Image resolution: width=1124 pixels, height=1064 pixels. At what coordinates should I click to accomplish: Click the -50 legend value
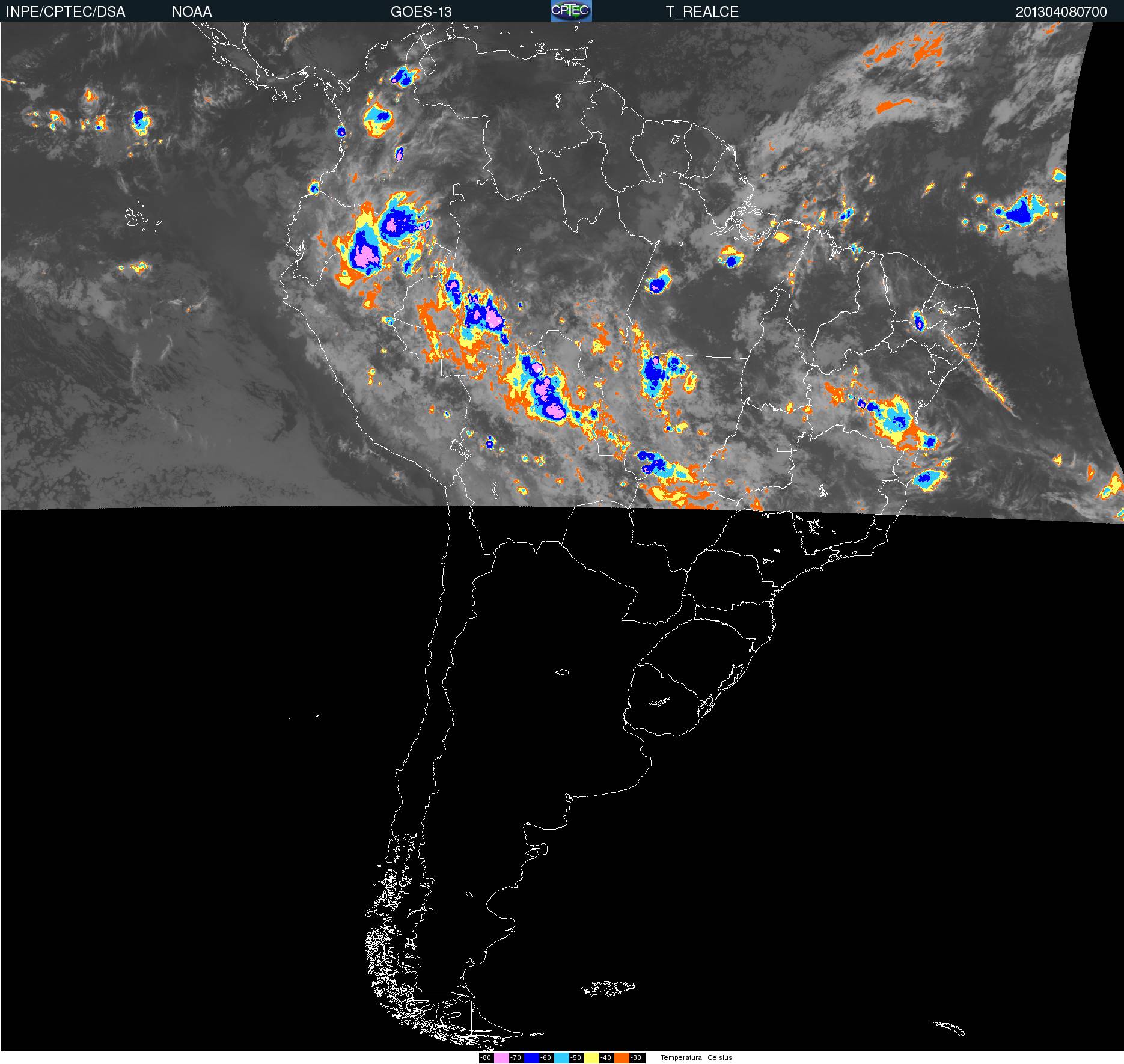pos(576,1057)
